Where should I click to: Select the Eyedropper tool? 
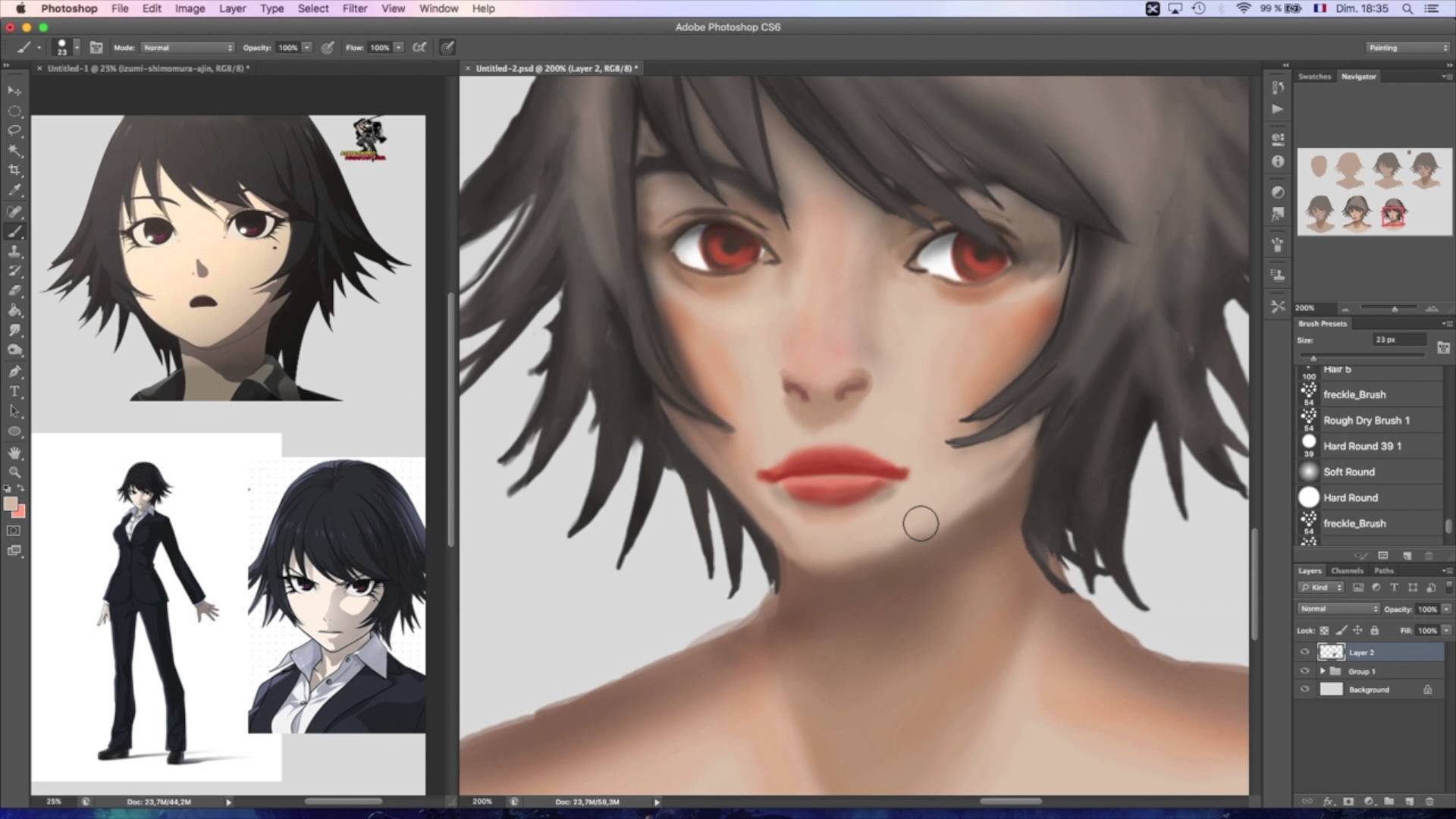(14, 191)
